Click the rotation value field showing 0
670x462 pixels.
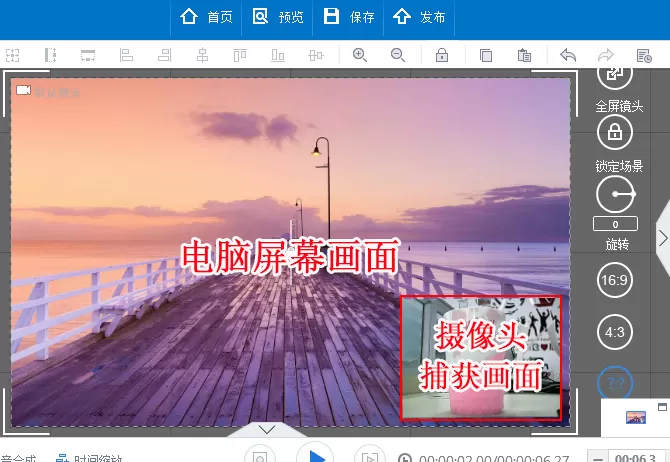(x=615, y=224)
